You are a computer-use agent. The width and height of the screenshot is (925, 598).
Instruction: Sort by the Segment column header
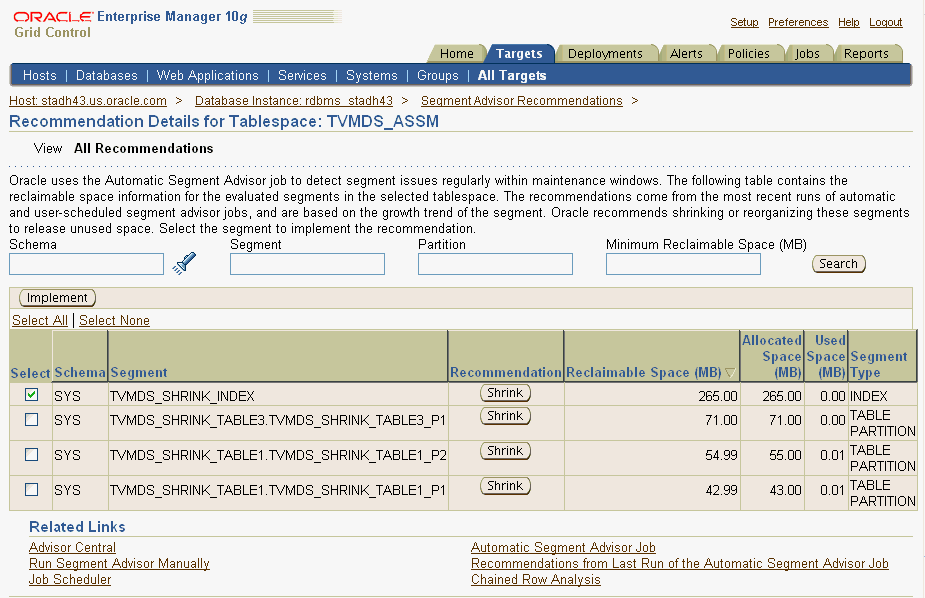tap(139, 373)
